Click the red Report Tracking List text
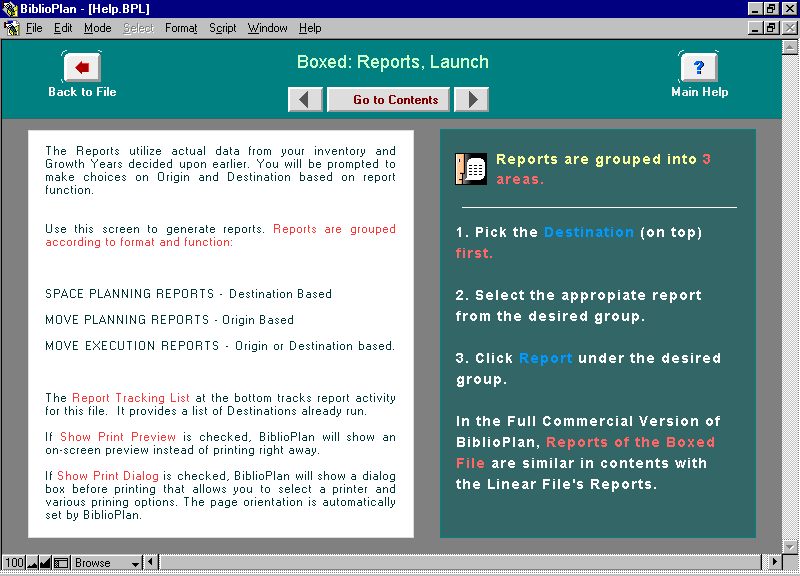800x576 pixels. point(131,398)
